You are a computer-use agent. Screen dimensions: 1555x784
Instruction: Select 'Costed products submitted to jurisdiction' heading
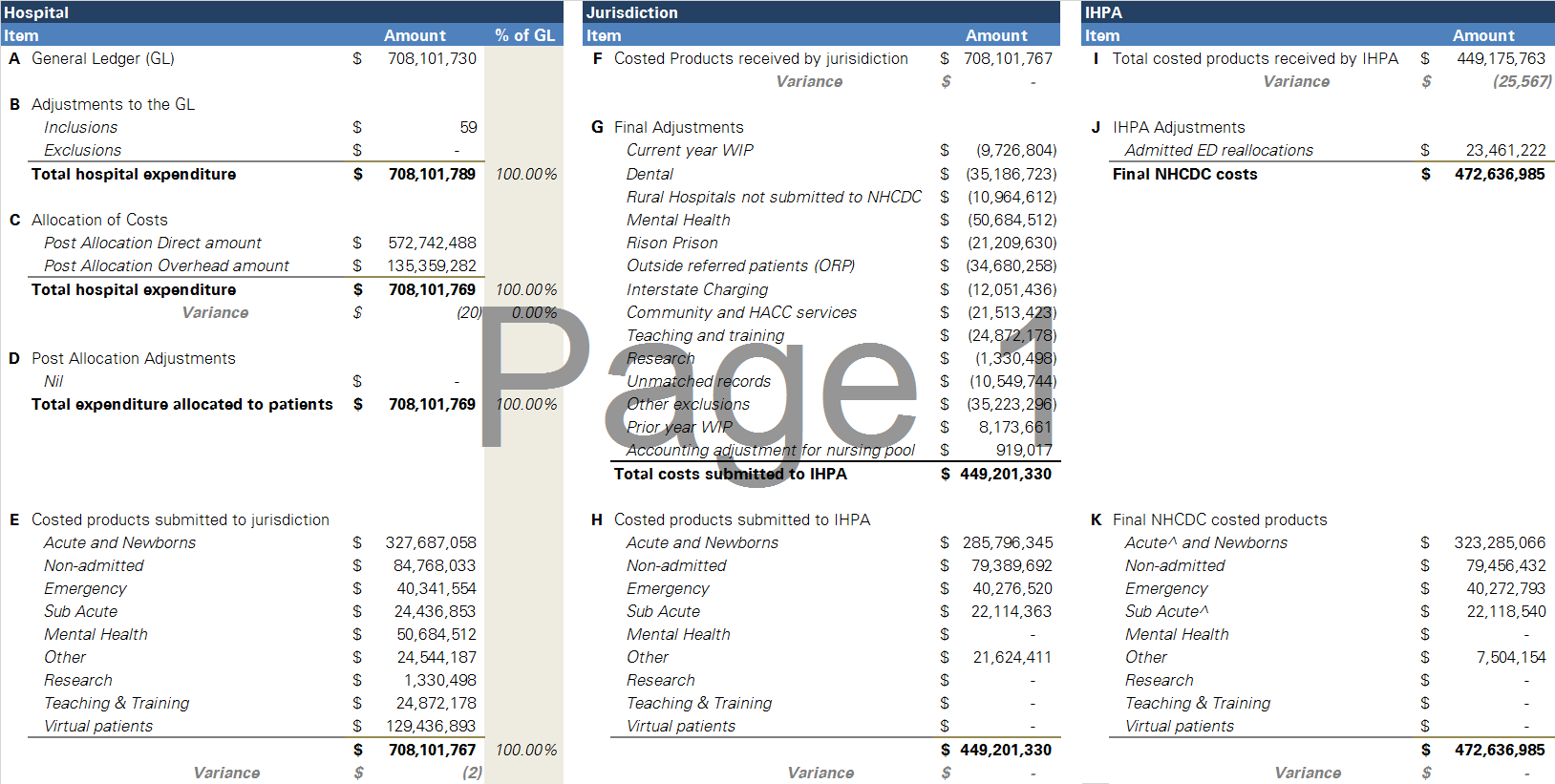[180, 519]
